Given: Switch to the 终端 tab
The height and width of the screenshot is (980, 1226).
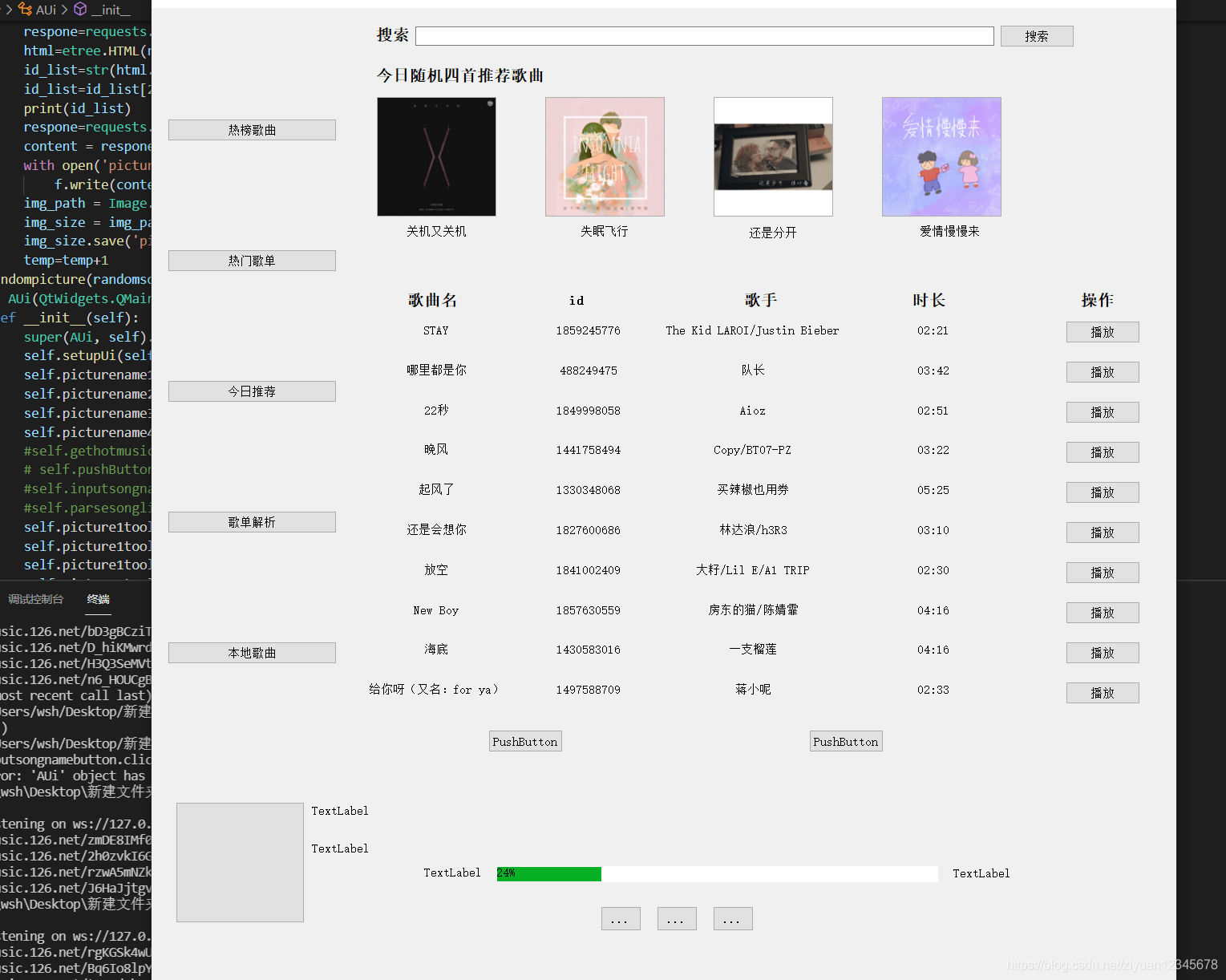Looking at the screenshot, I should (x=98, y=598).
